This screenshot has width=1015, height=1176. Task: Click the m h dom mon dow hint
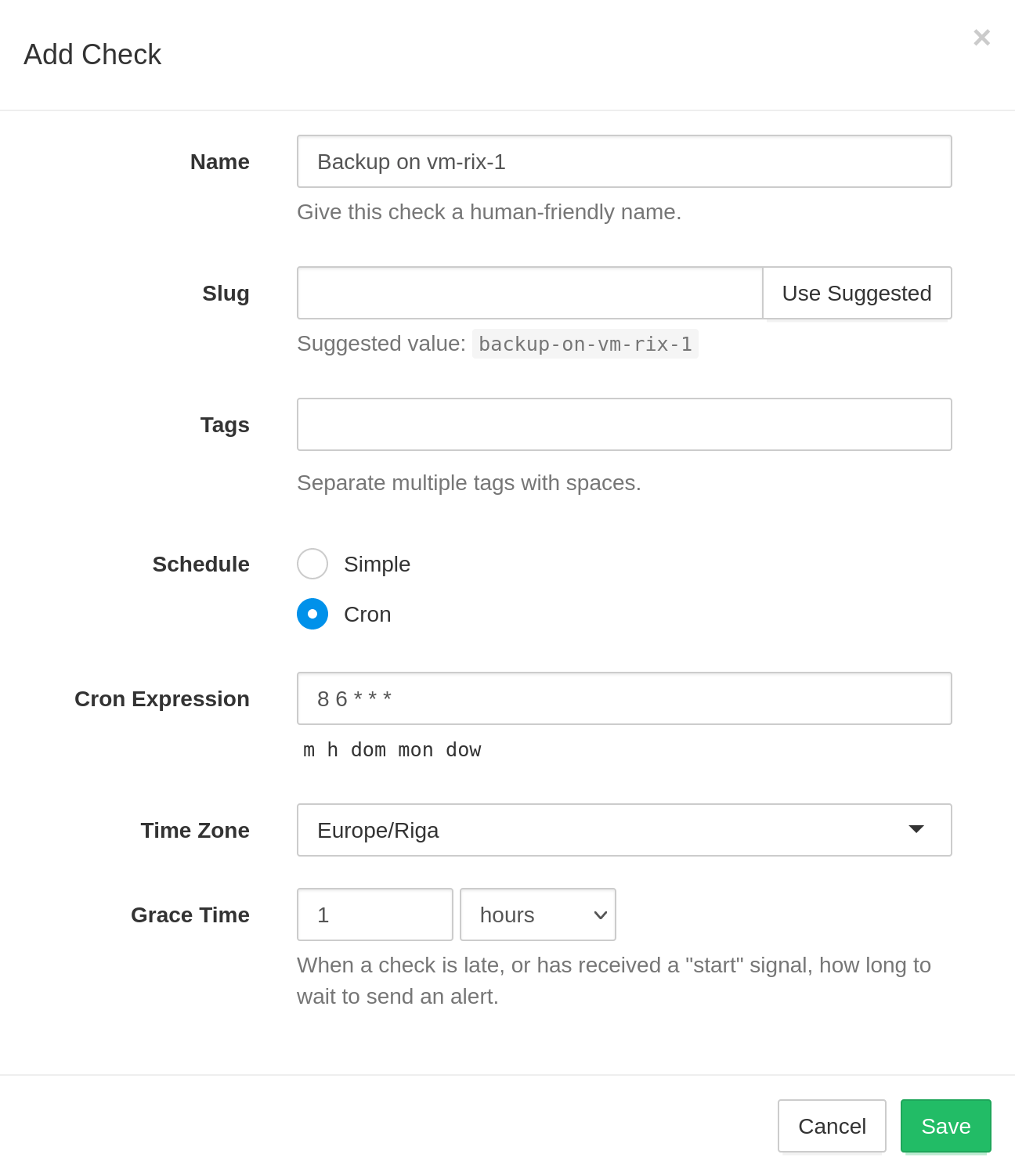[392, 749]
